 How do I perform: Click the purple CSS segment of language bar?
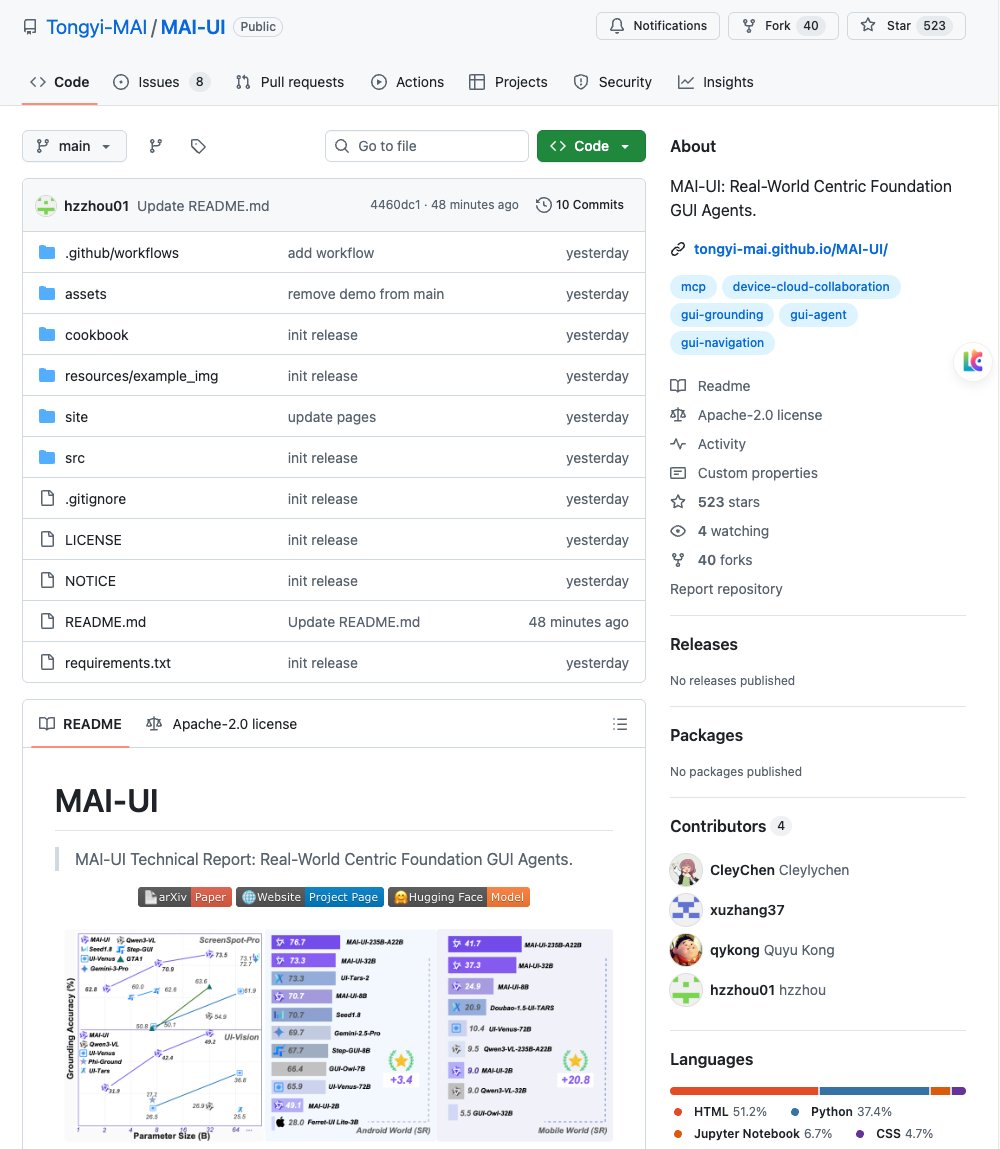(x=959, y=1091)
